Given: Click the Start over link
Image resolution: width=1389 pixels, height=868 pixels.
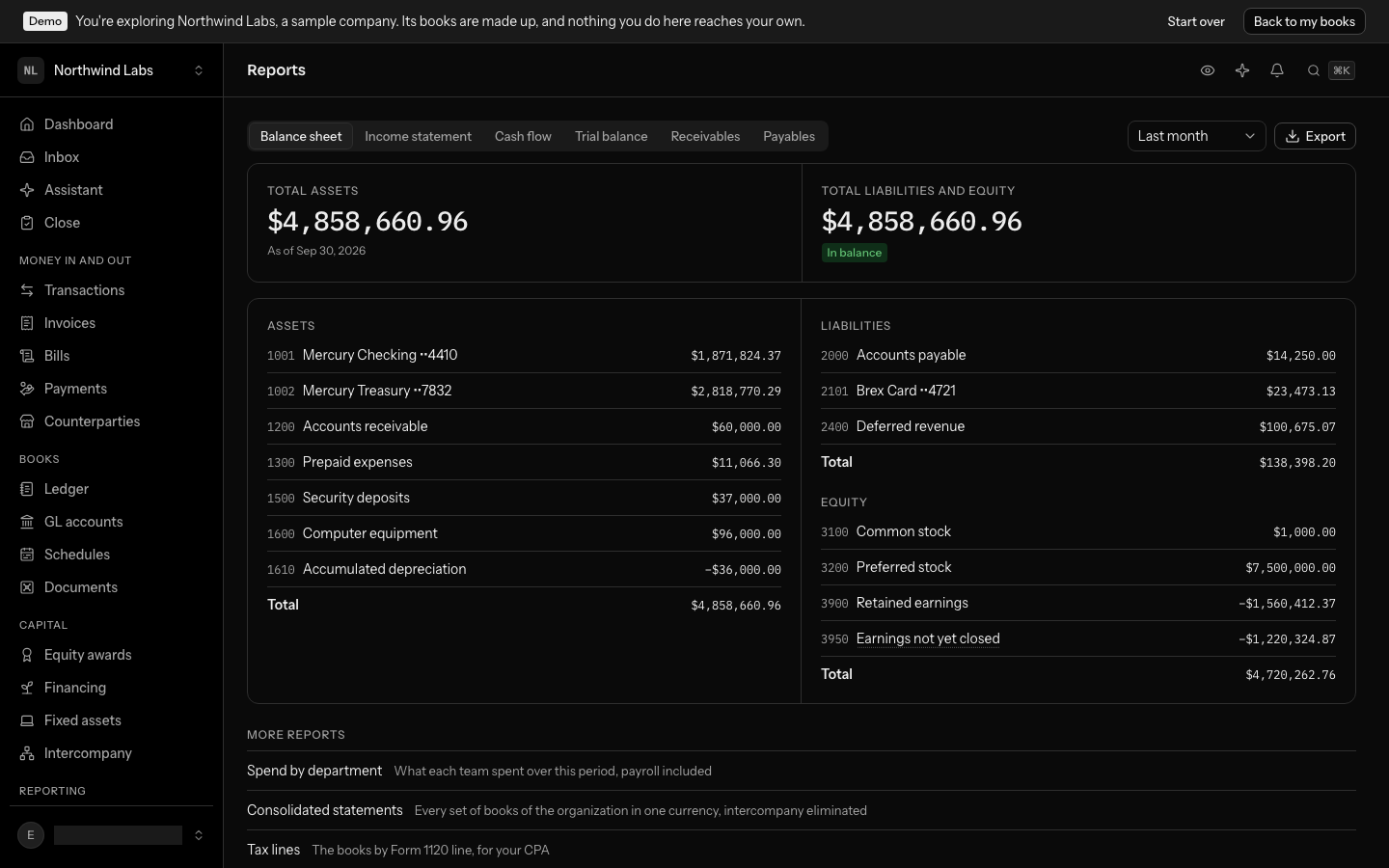Looking at the screenshot, I should [1196, 21].
